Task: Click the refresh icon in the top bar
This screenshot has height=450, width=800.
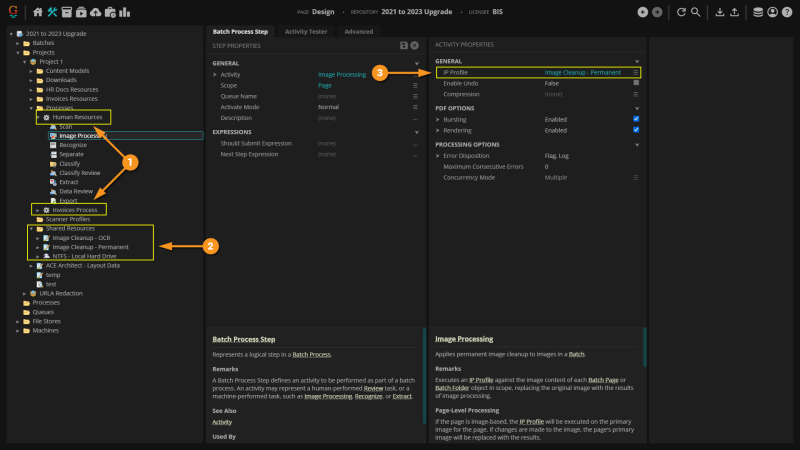Action: (x=681, y=12)
